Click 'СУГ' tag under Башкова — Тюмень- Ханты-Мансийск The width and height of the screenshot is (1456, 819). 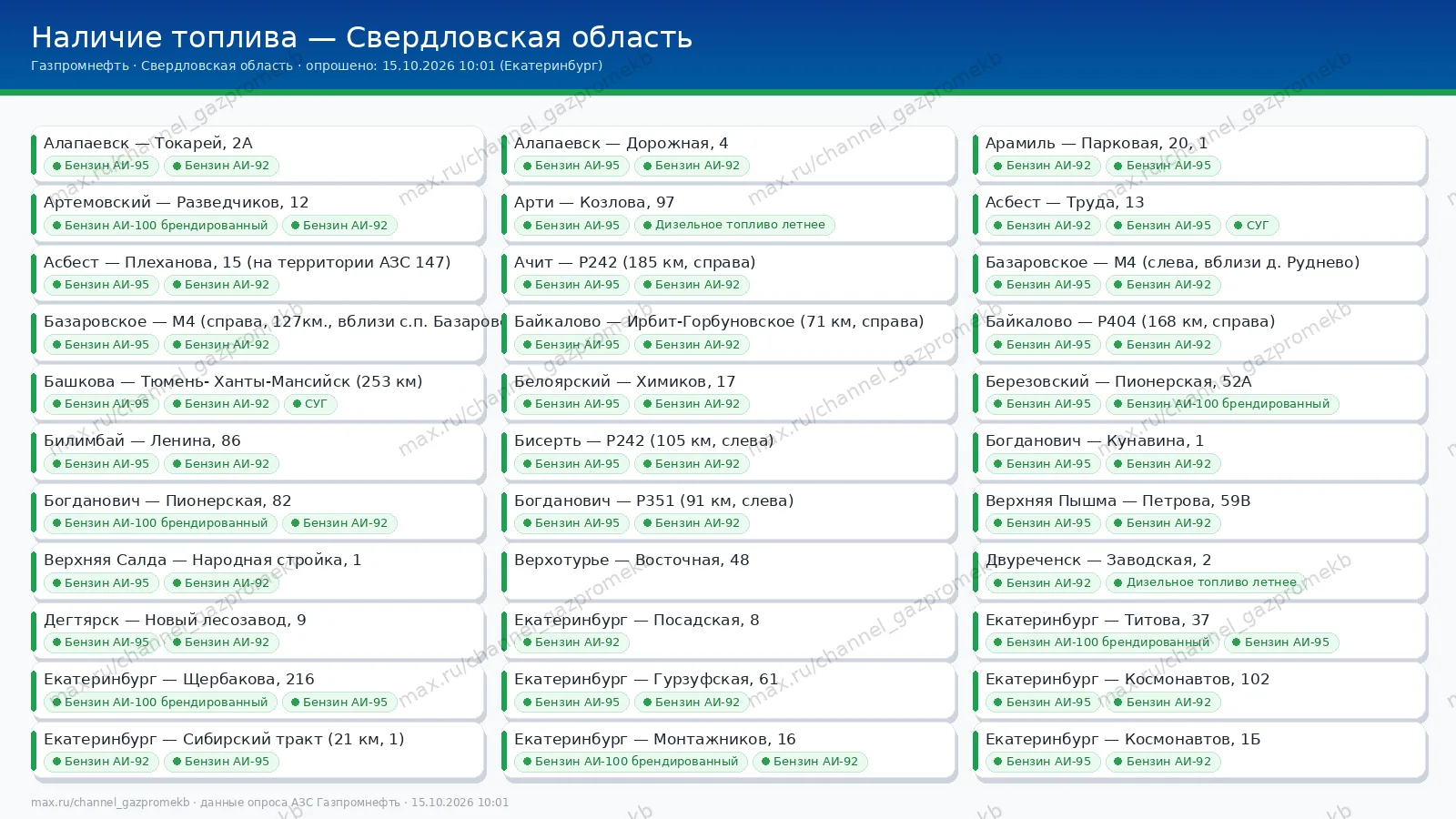tap(310, 404)
